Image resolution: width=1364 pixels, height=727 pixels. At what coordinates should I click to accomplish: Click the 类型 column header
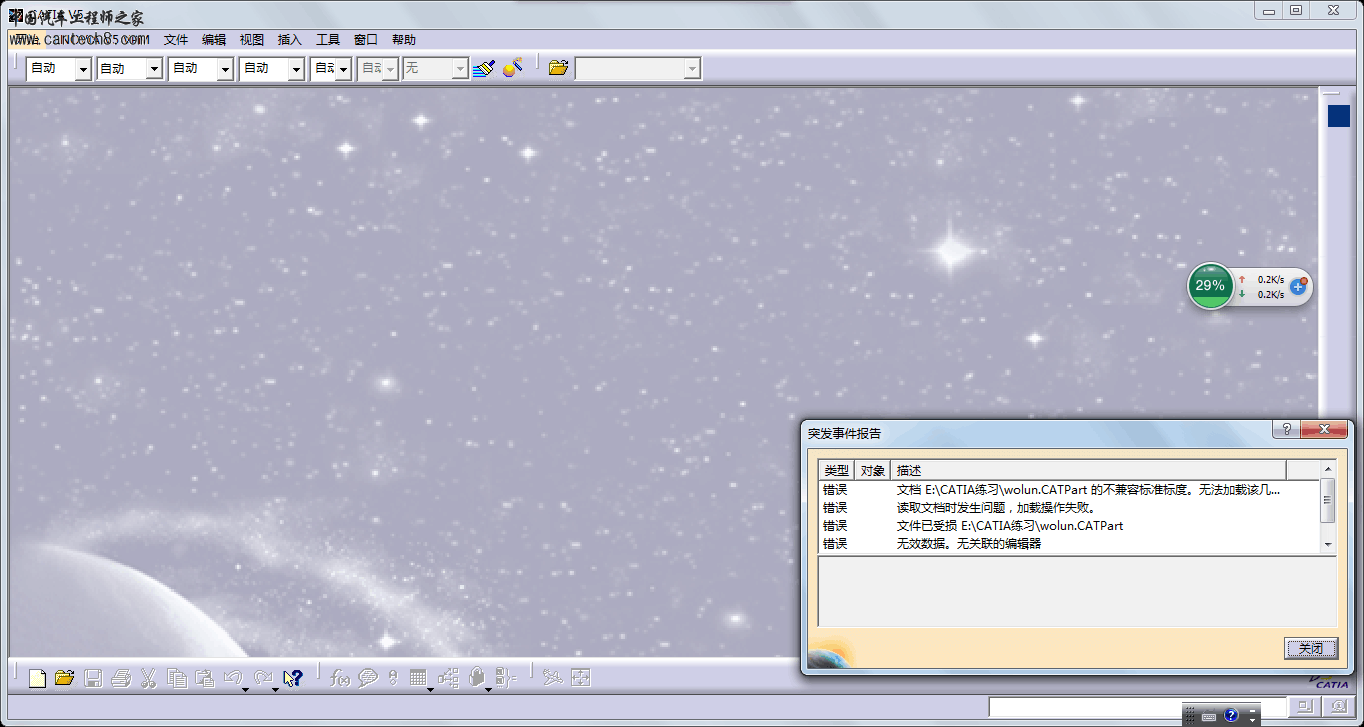pos(837,470)
